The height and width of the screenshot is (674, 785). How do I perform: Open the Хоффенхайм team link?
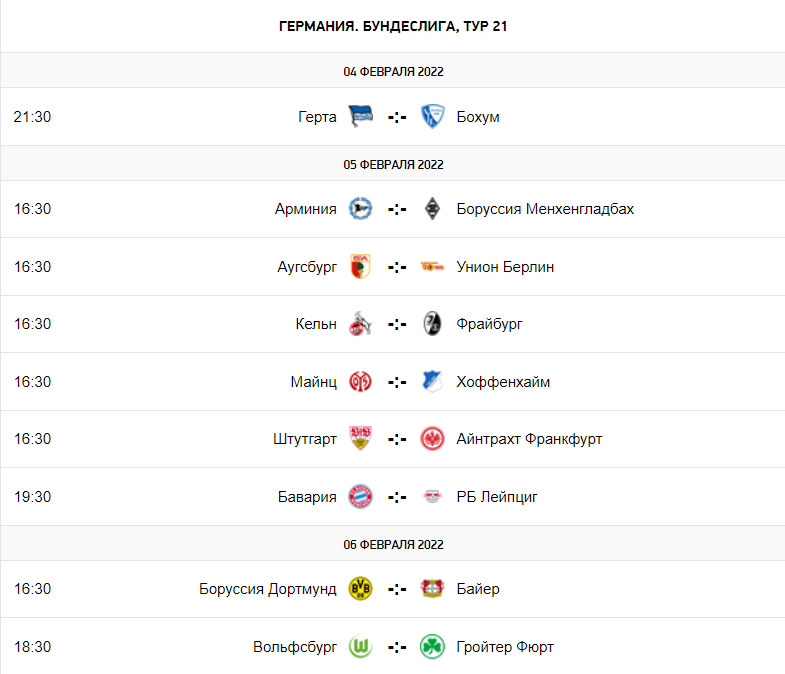tap(503, 382)
